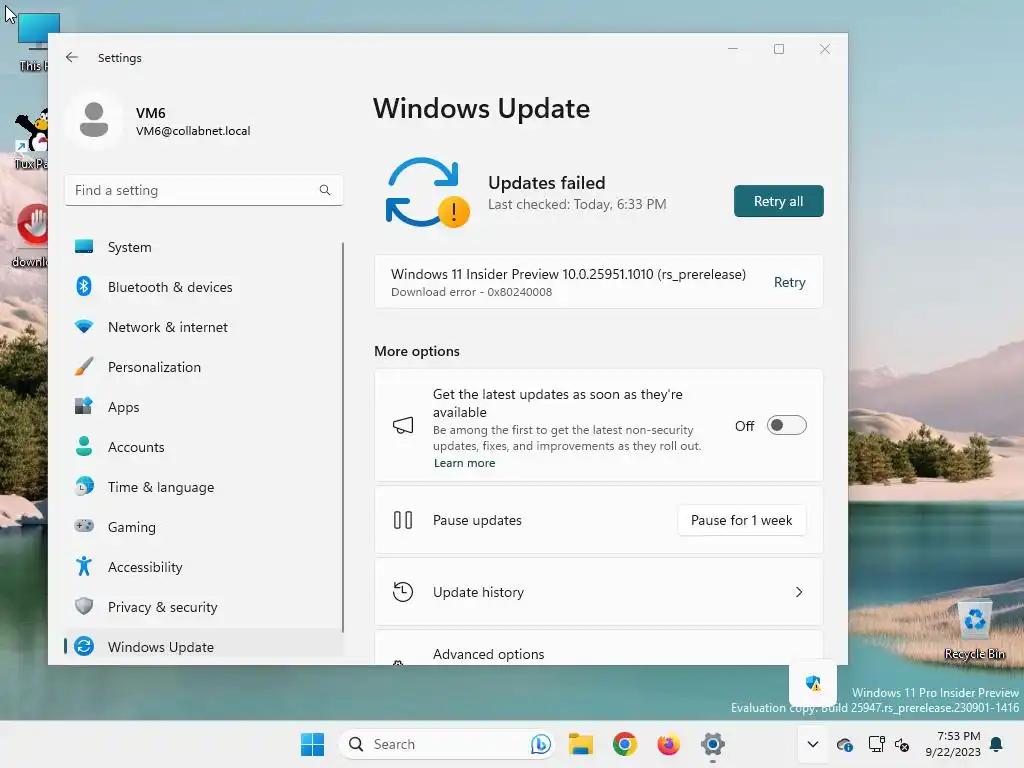Open Bluetooth & devices settings
The height and width of the screenshot is (768, 1024).
click(x=204, y=287)
